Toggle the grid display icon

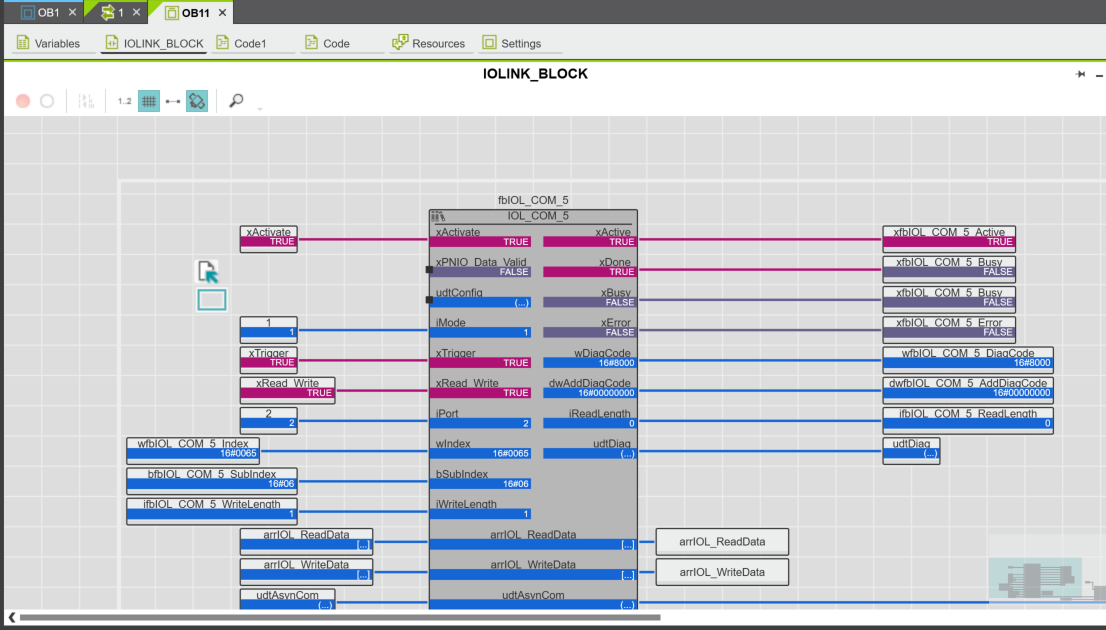[148, 101]
